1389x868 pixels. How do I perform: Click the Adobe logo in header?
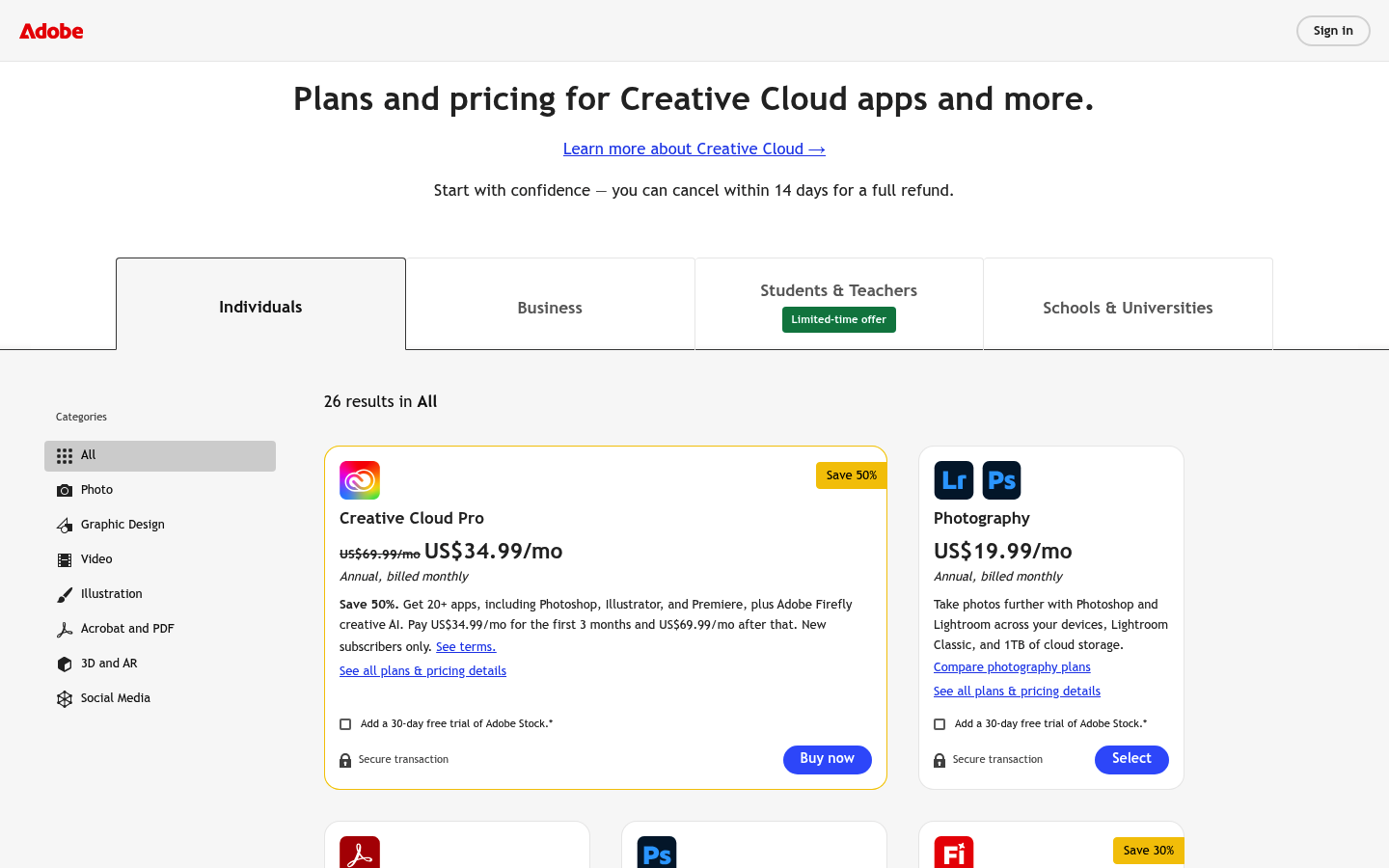(x=51, y=31)
